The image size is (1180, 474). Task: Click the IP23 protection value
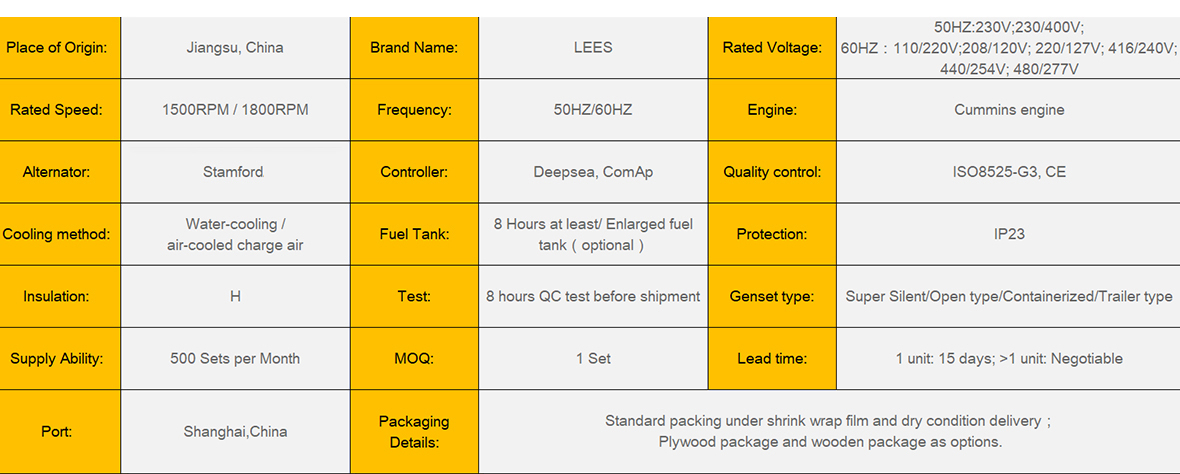[x=1008, y=234]
